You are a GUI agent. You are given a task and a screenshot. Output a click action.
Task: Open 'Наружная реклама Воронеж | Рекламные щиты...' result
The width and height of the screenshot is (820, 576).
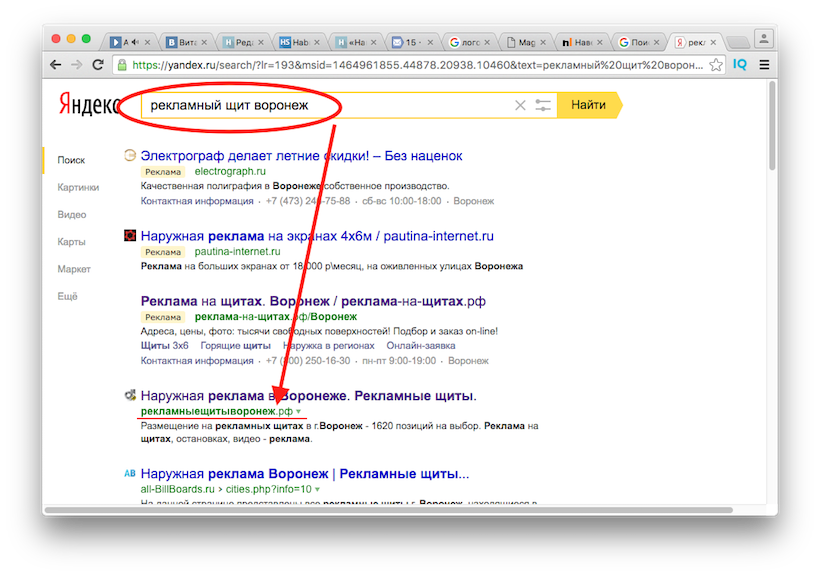305,473
